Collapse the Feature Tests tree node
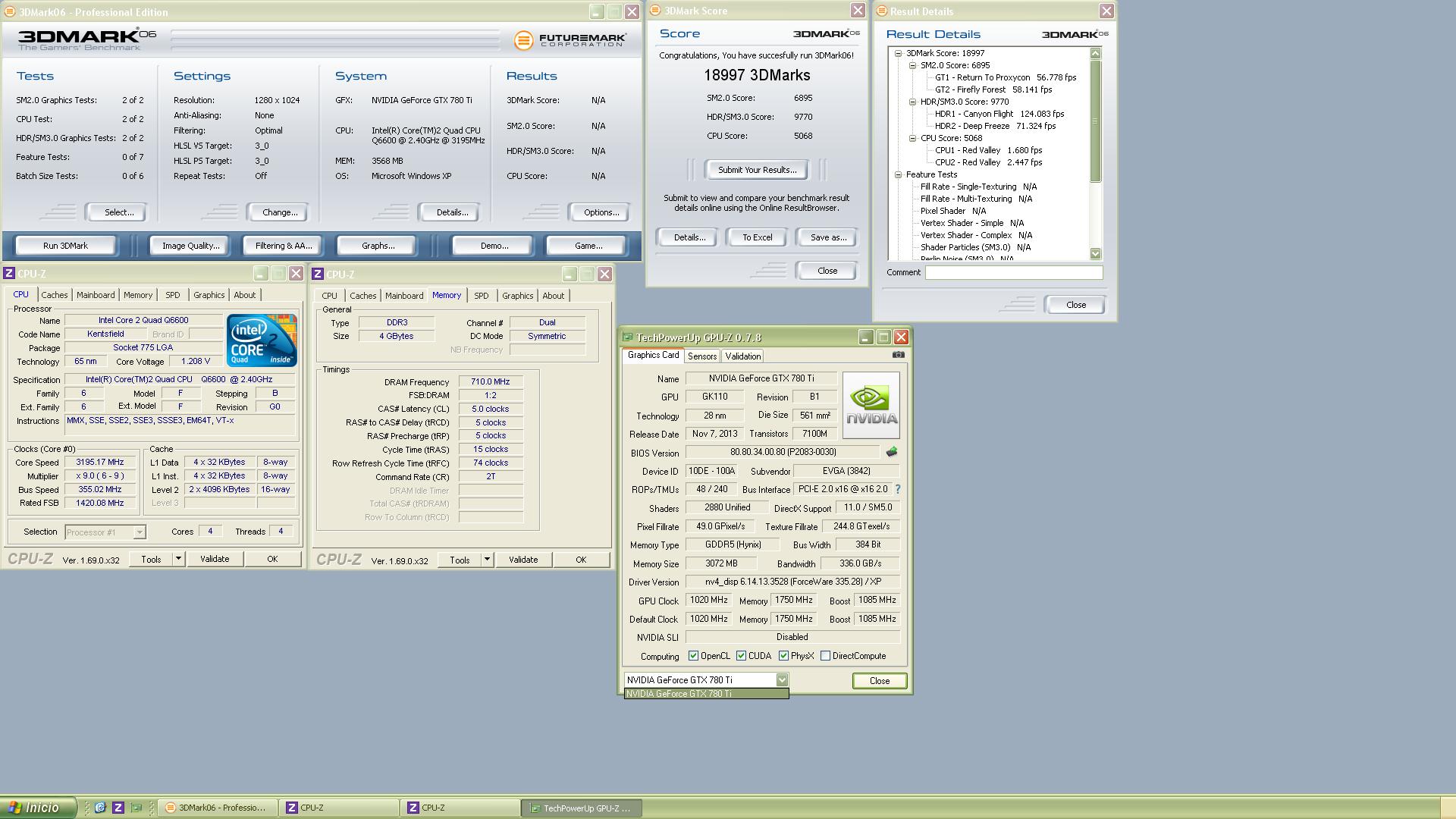Image resolution: width=1456 pixels, height=819 pixels. click(899, 174)
